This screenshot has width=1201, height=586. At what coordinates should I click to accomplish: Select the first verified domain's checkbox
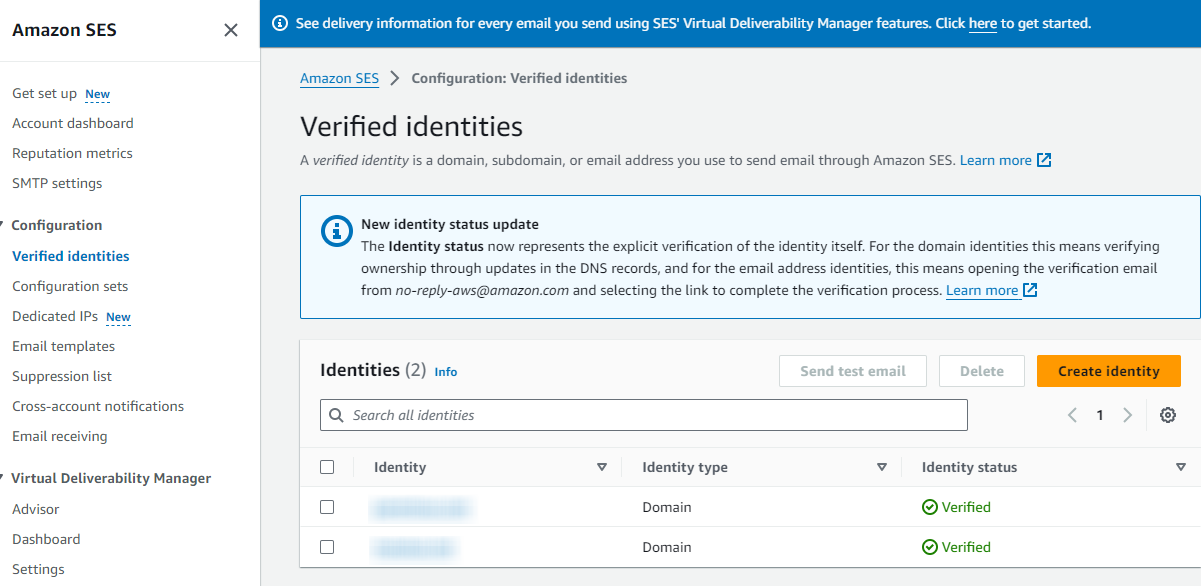327,507
